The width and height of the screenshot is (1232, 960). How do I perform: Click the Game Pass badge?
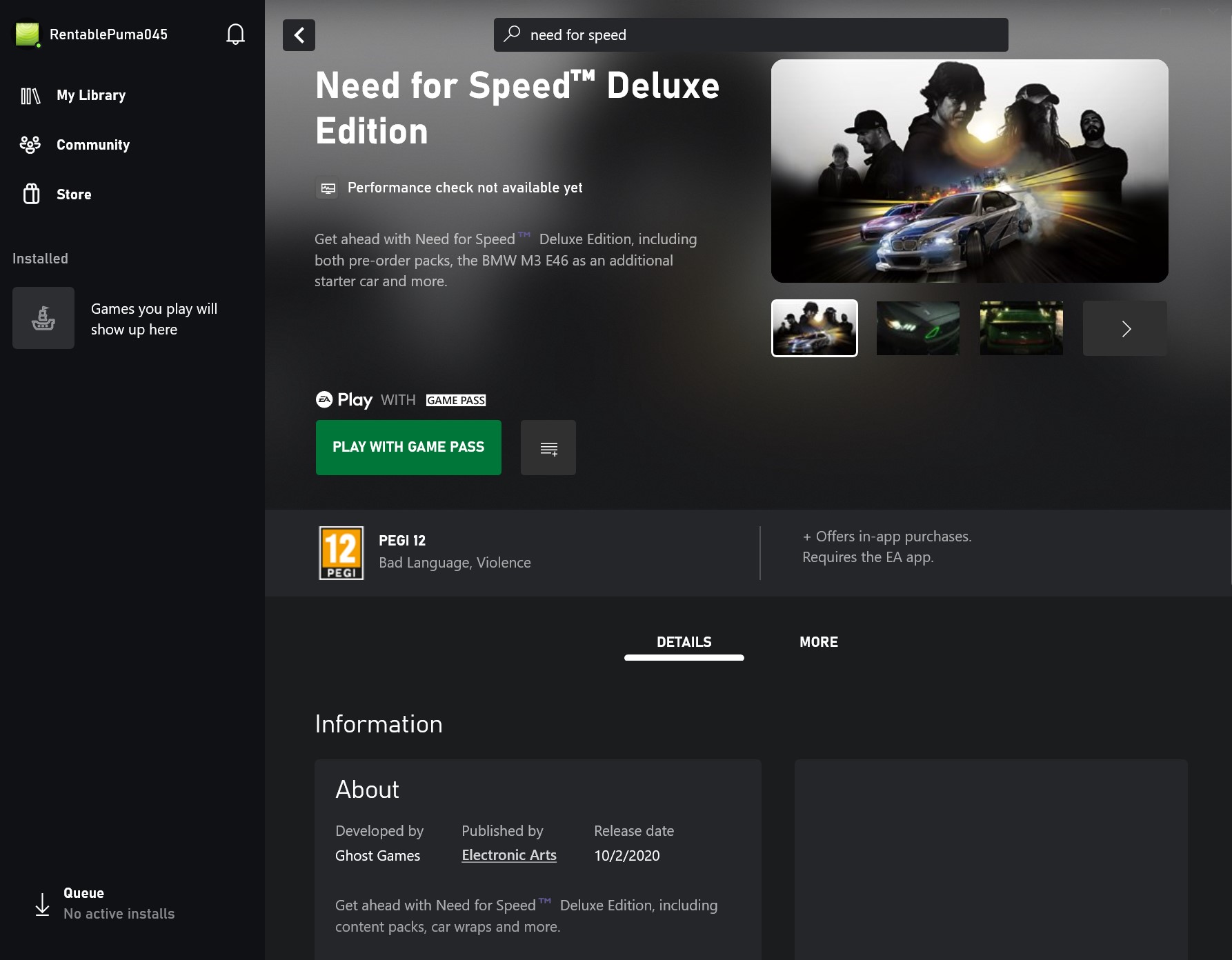456,400
